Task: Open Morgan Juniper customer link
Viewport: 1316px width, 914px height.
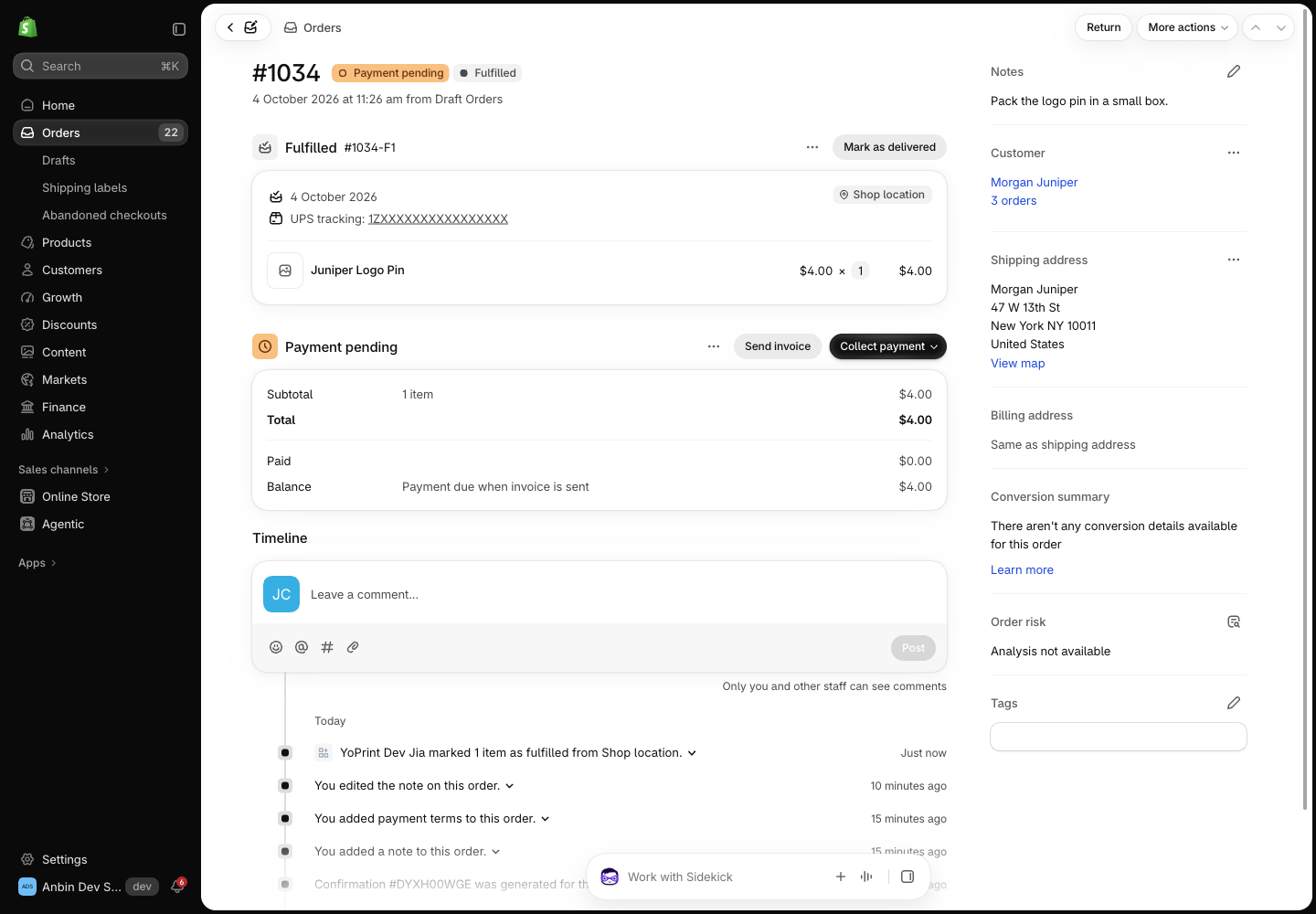Action: [x=1034, y=182]
